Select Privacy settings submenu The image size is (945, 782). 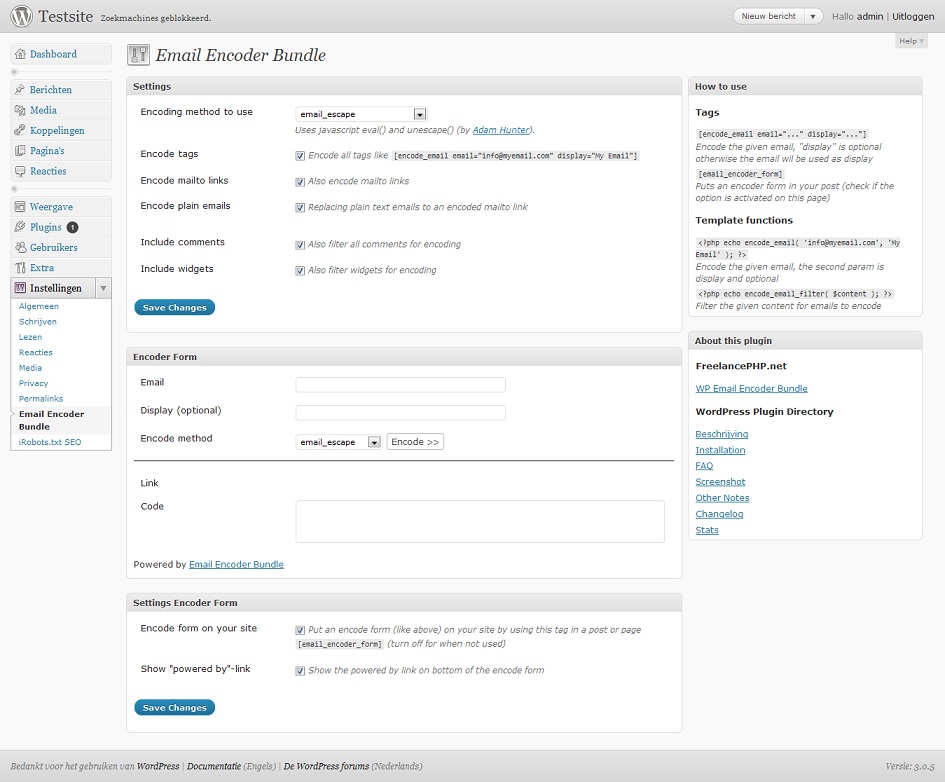pos(33,383)
